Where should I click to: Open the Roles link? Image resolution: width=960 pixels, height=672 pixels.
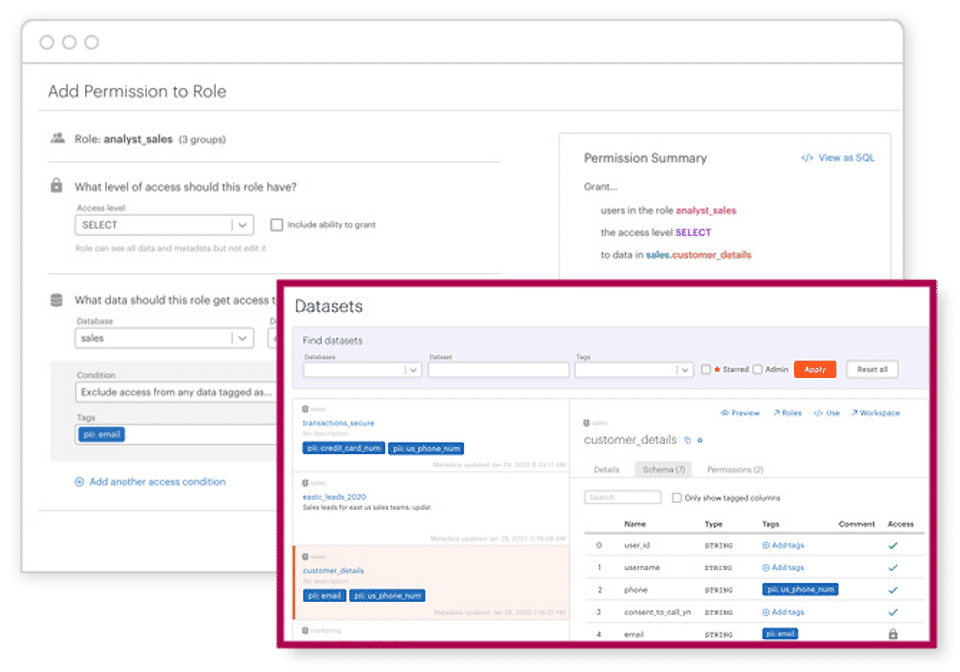tap(787, 413)
